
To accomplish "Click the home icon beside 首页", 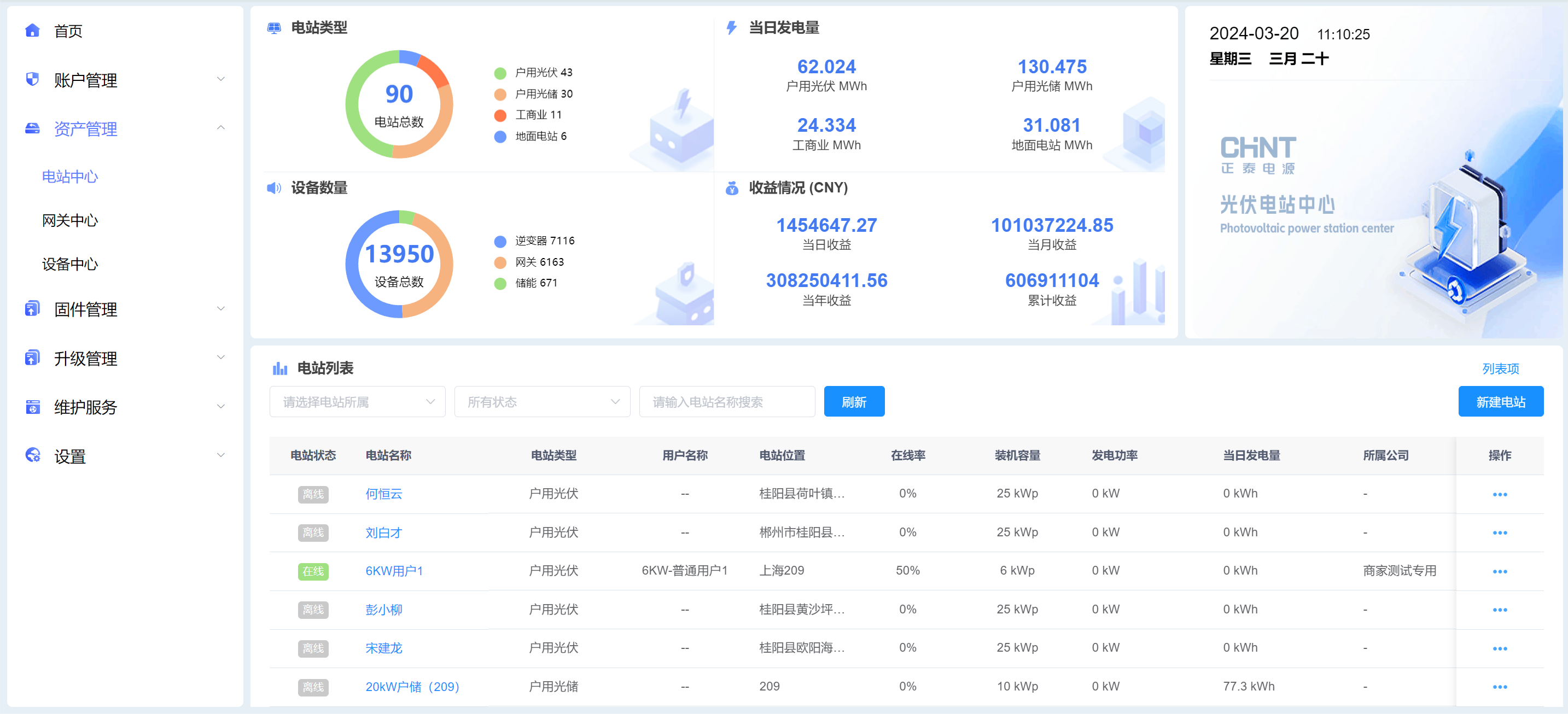I will [32, 31].
